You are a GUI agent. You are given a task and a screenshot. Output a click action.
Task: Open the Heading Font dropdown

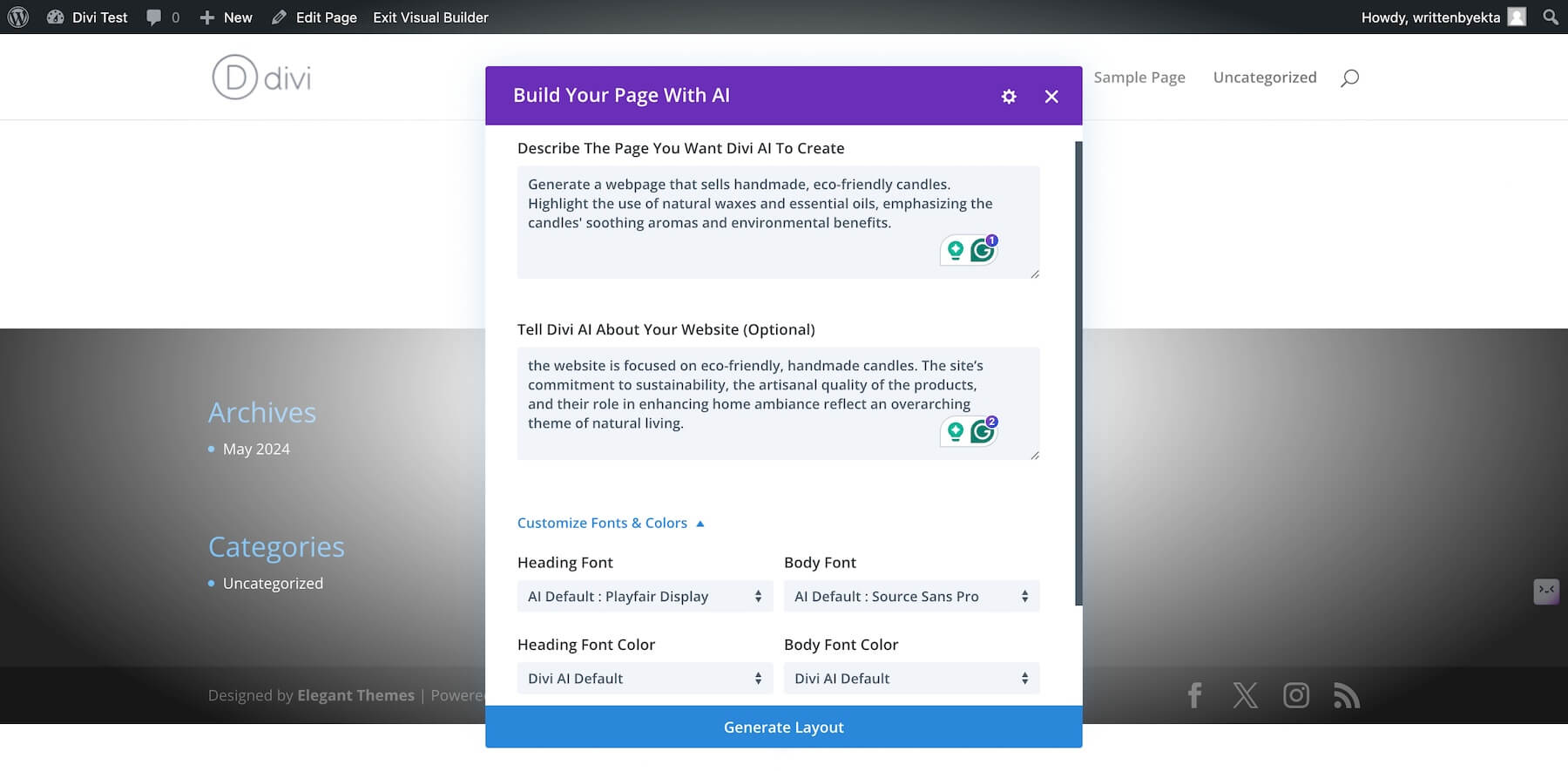pyautogui.click(x=644, y=596)
